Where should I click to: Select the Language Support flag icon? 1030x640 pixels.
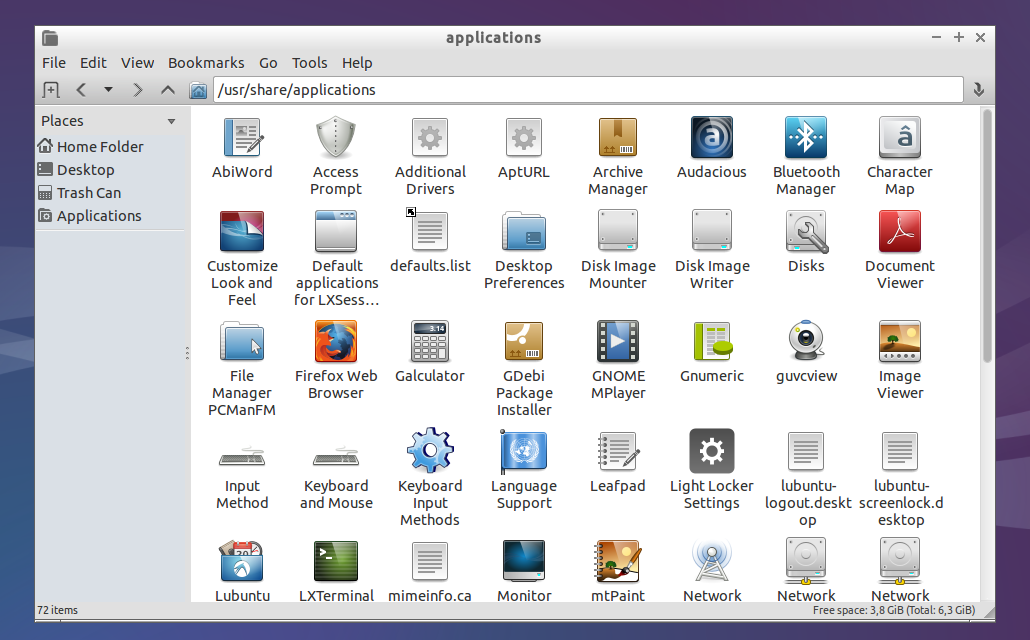pos(524,451)
